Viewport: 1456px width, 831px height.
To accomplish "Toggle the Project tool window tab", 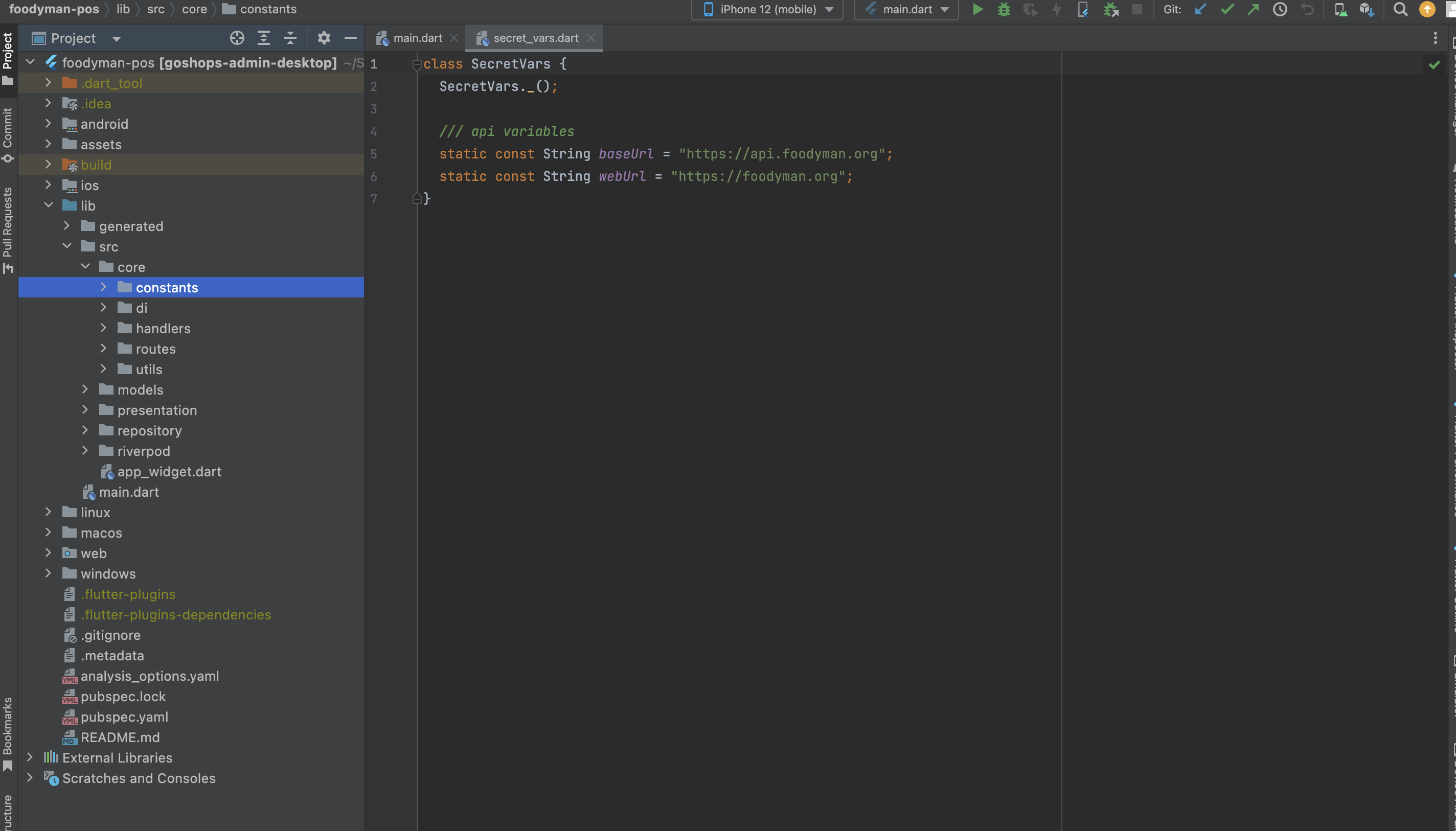I will click(x=8, y=59).
